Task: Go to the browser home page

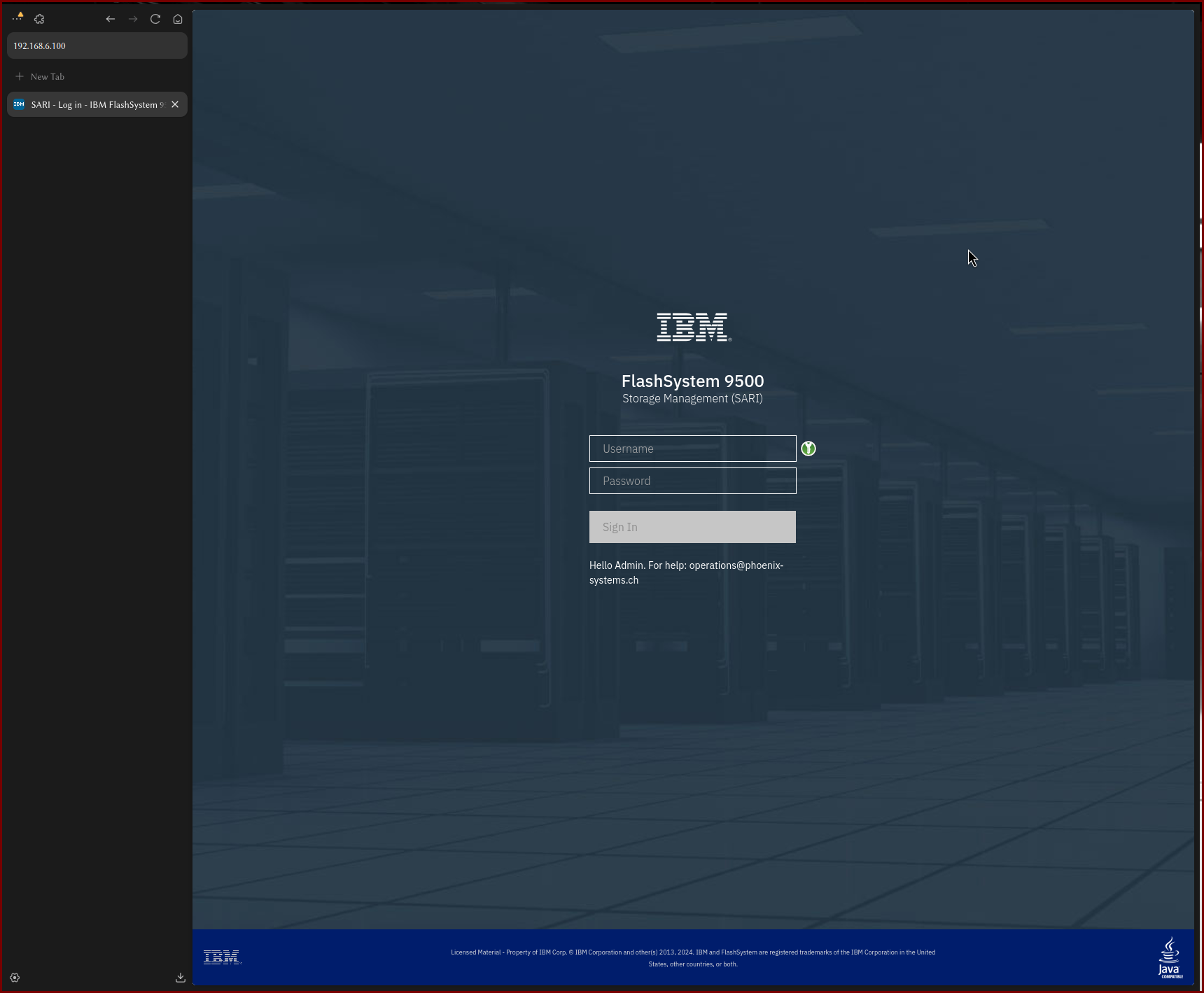Action: 178,19
